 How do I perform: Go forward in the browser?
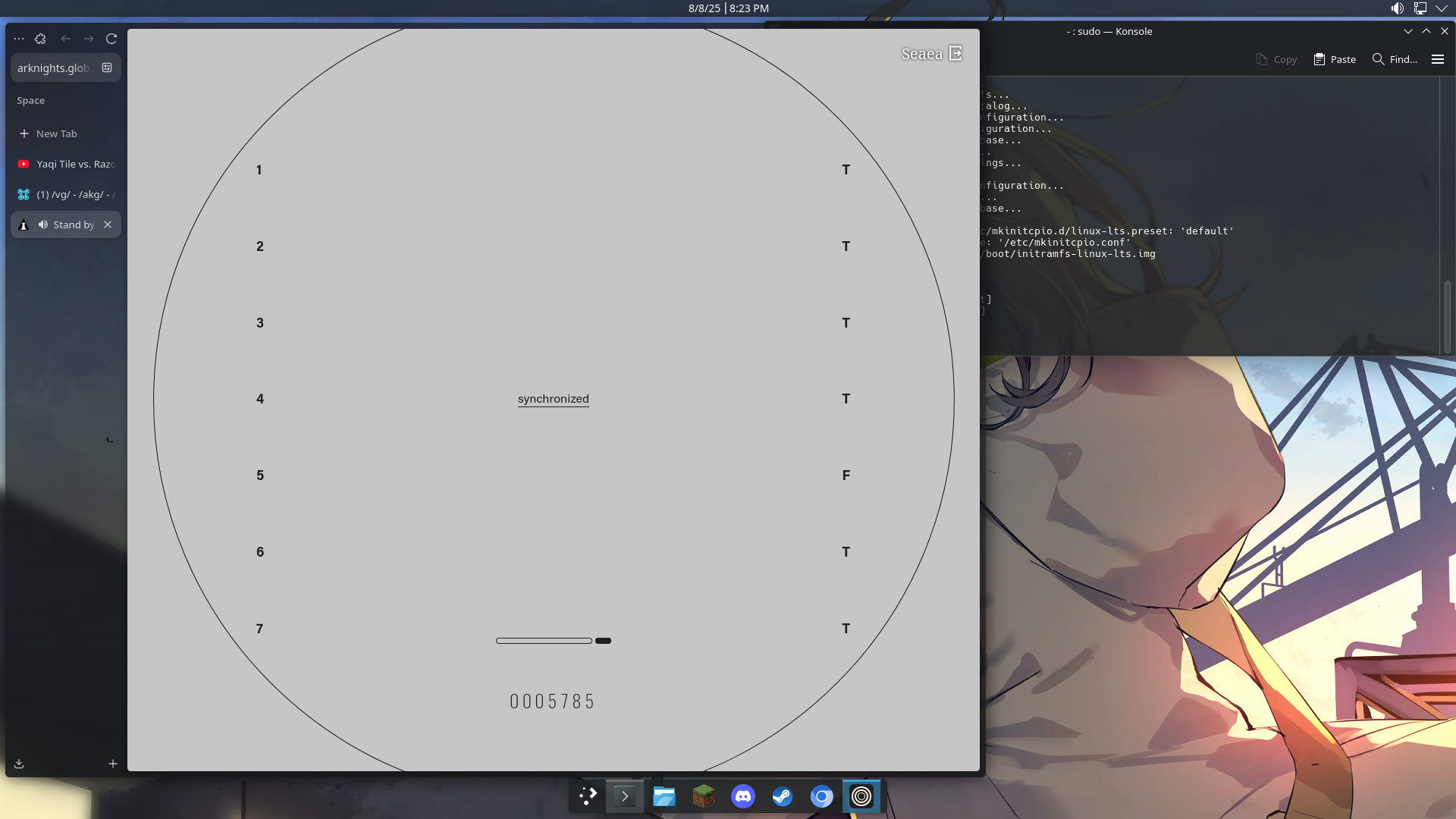click(x=89, y=39)
